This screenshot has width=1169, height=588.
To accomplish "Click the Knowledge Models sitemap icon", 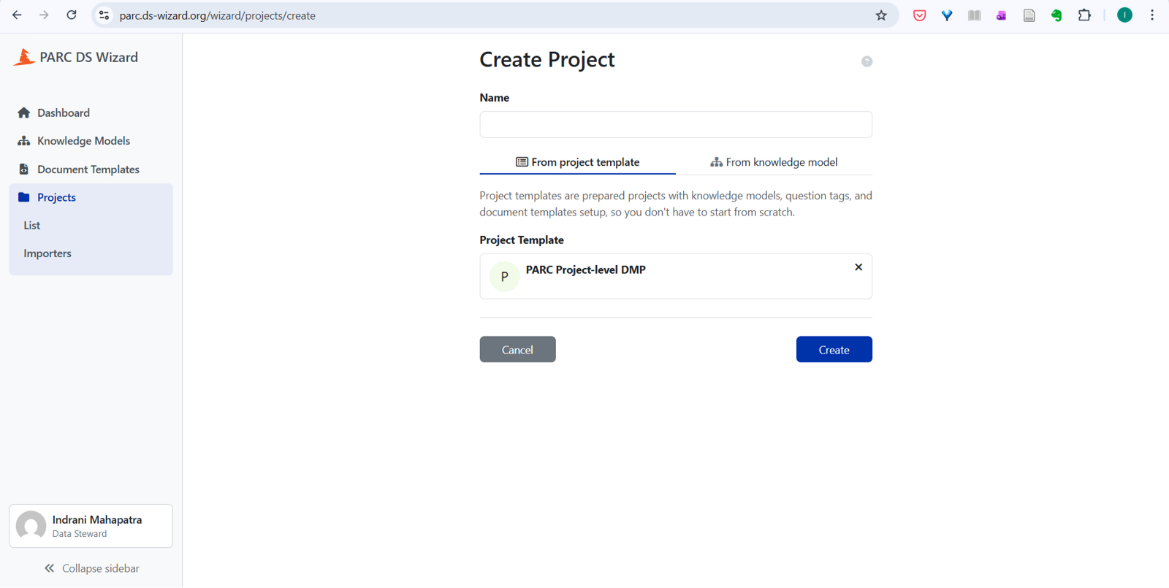I will 24,141.
